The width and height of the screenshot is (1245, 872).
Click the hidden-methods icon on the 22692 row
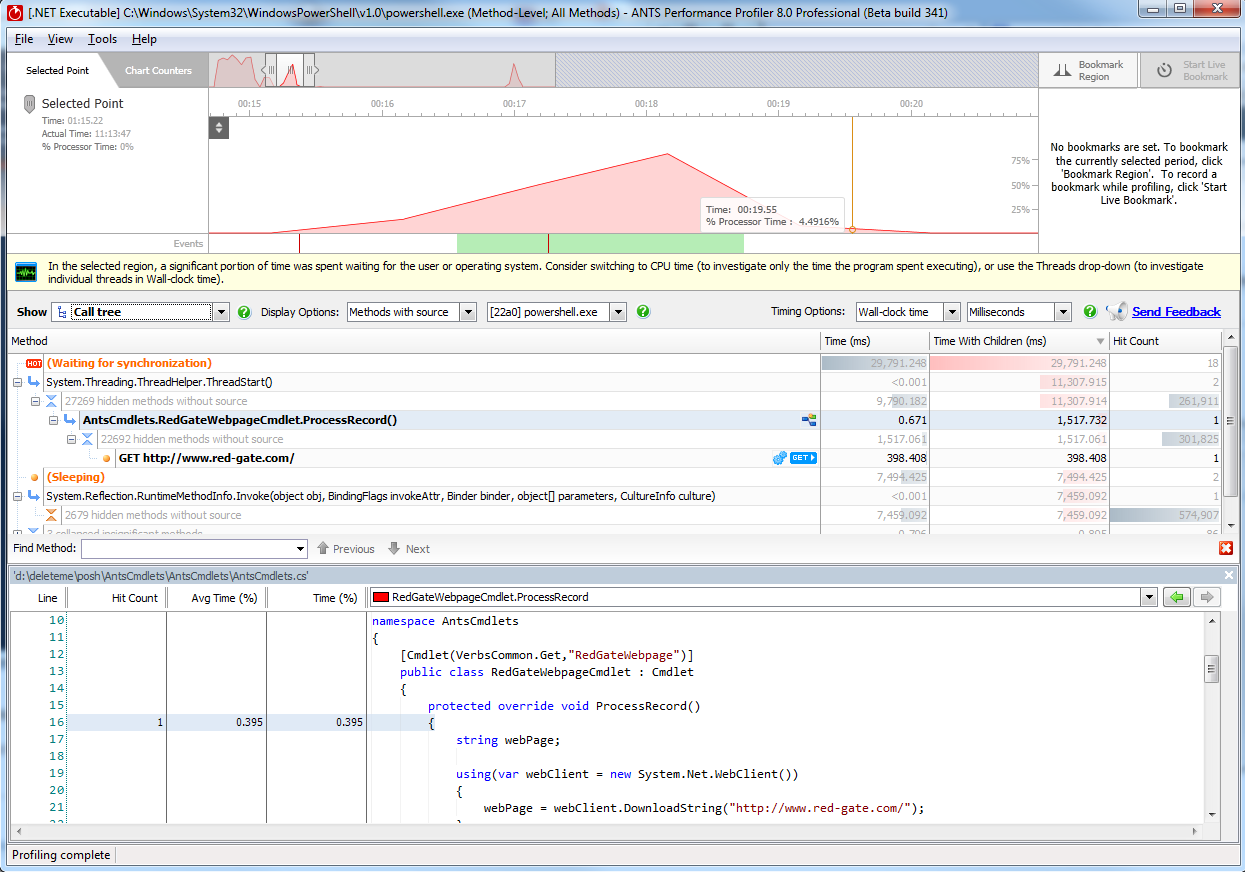coord(88,439)
